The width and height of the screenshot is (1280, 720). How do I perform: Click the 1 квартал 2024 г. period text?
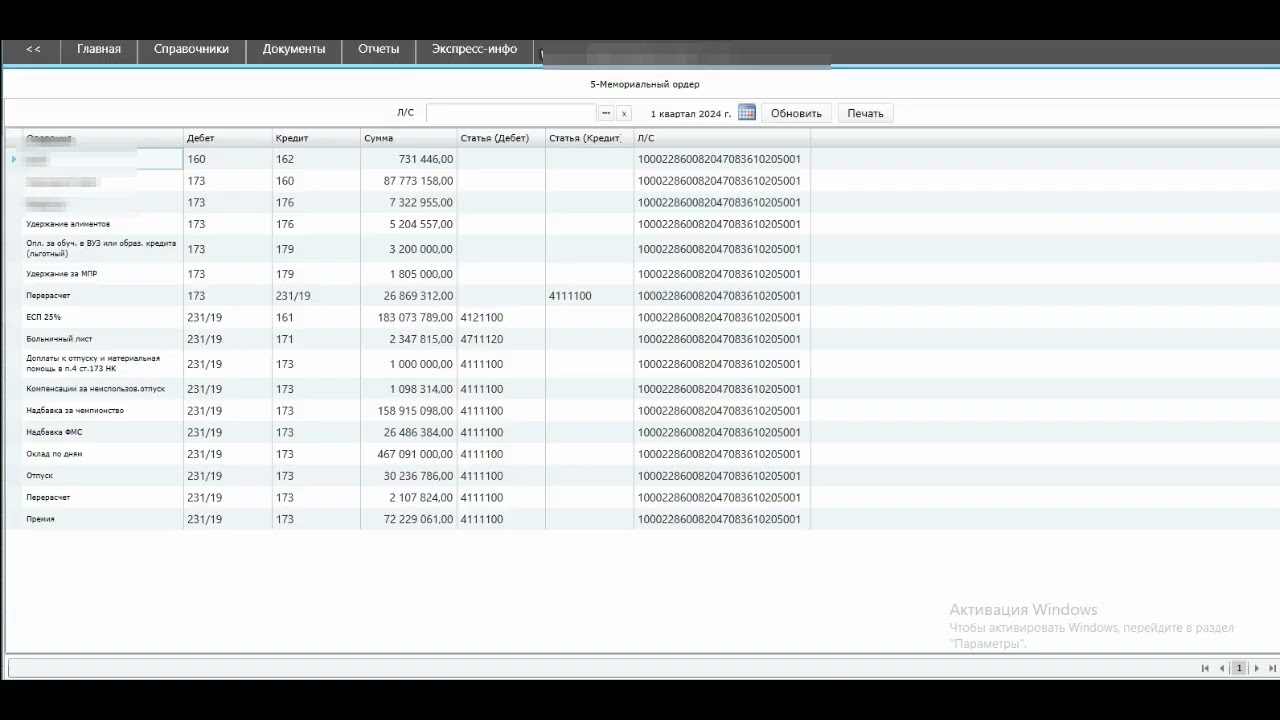point(691,114)
